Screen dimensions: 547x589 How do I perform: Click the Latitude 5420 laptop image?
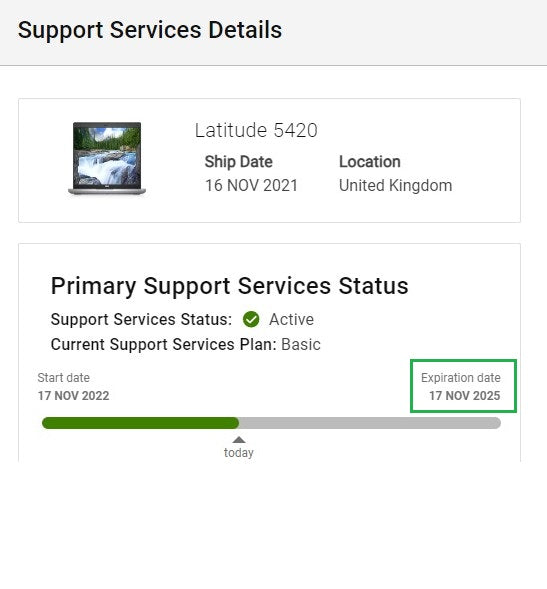(x=107, y=159)
